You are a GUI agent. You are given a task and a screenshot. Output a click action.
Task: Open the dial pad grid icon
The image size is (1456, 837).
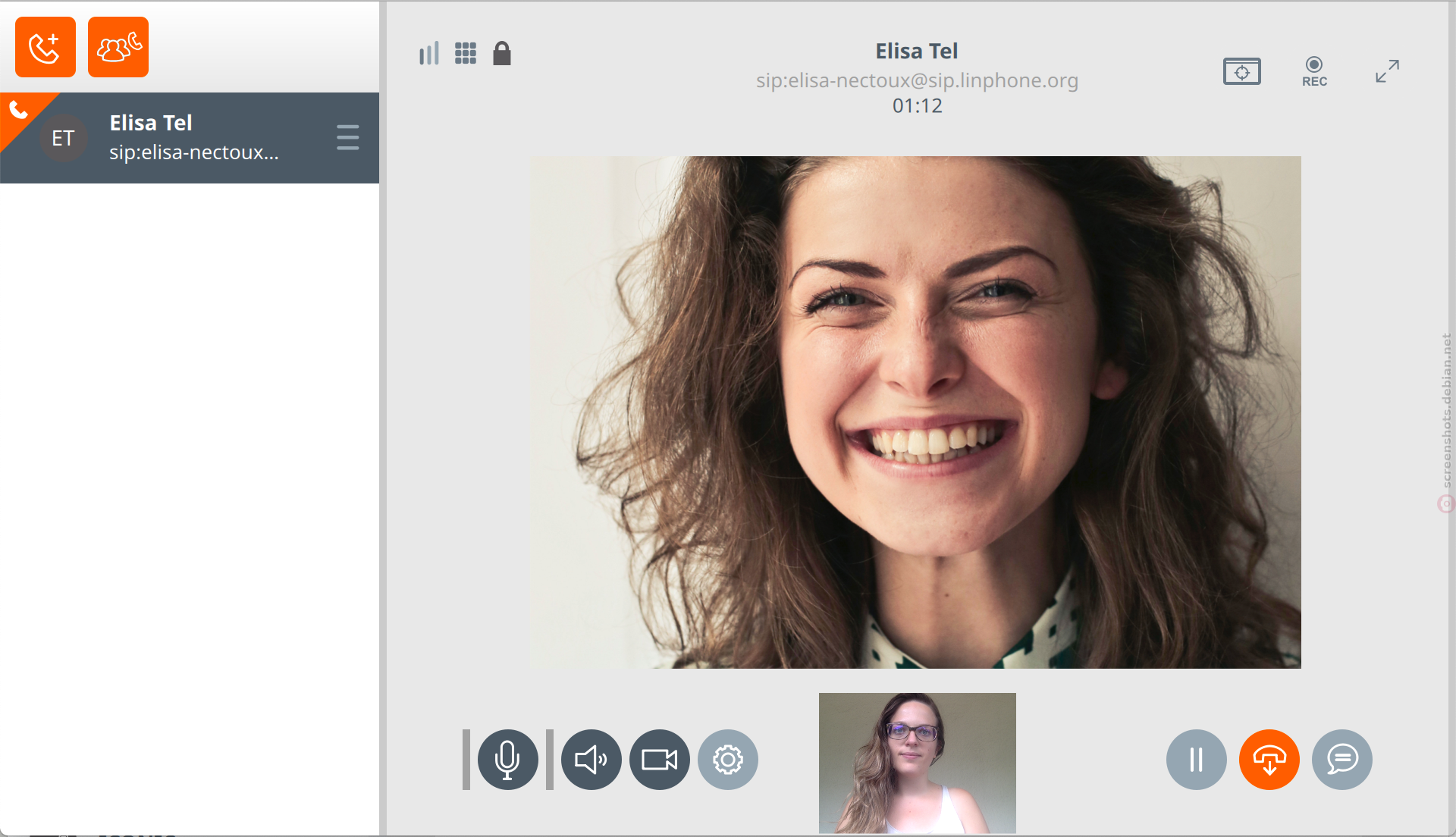click(x=466, y=54)
